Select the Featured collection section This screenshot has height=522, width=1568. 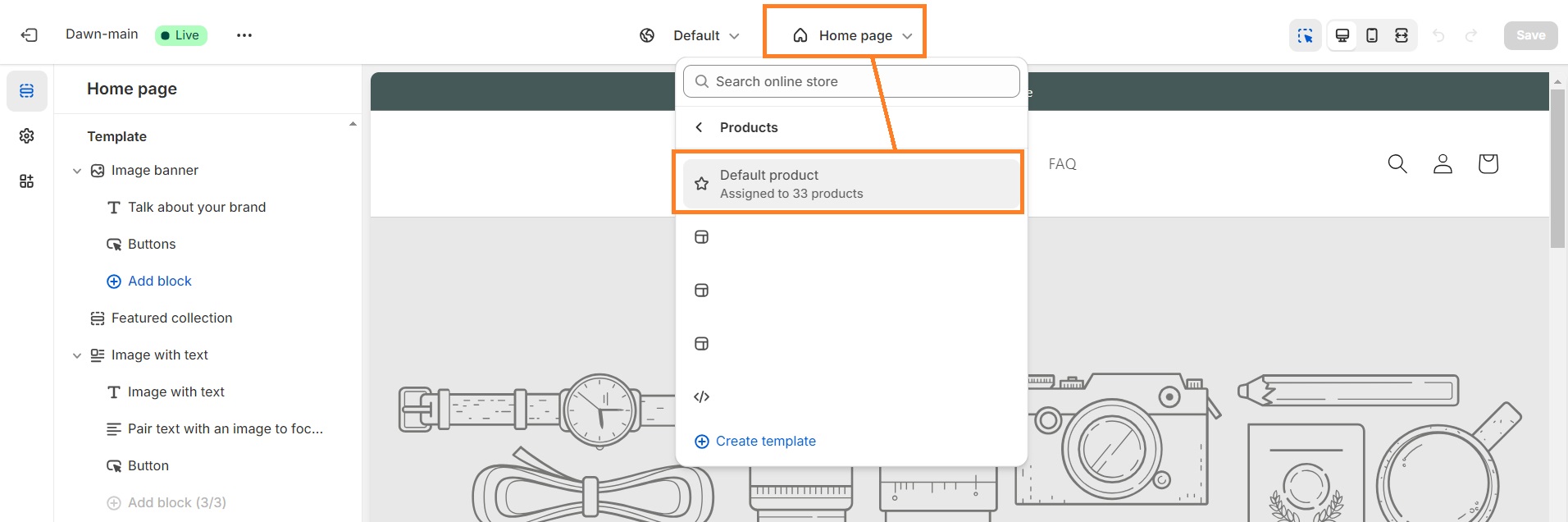171,318
